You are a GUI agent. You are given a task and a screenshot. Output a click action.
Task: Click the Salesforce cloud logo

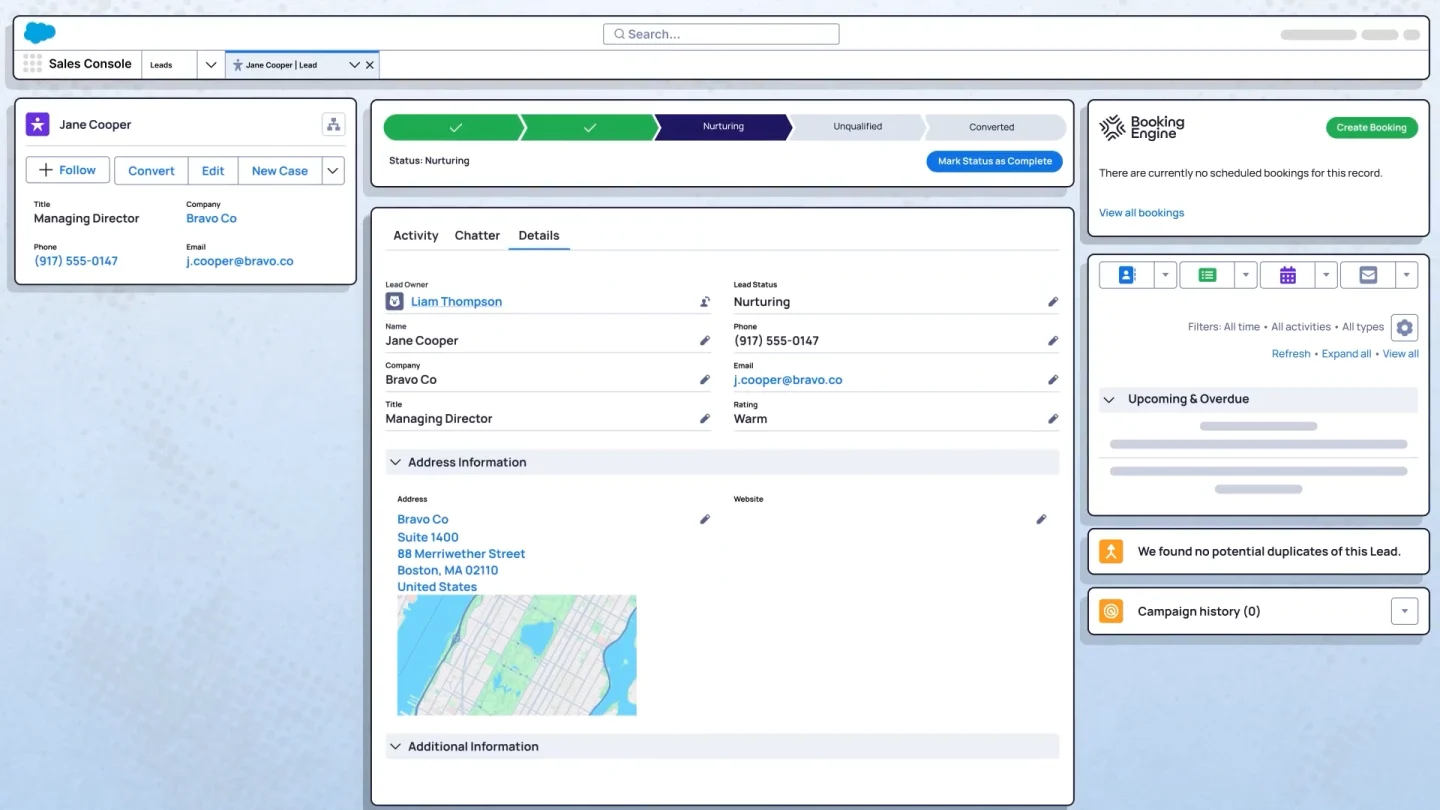(39, 32)
